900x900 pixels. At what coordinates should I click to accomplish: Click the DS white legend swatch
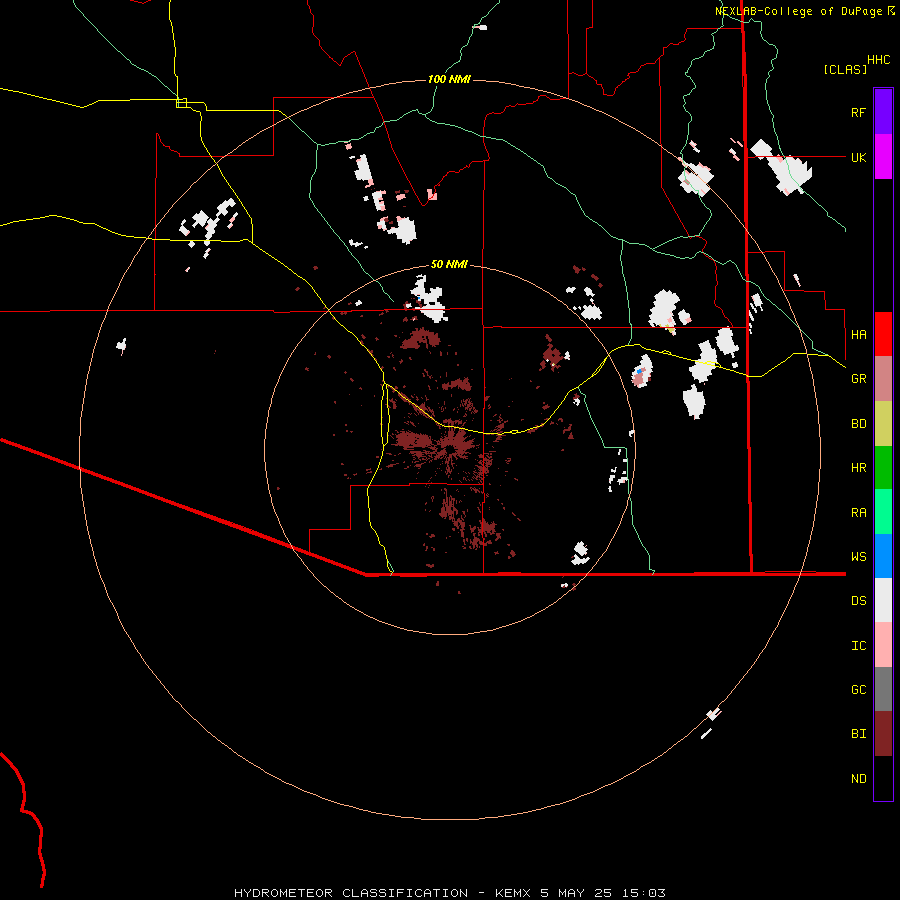click(883, 600)
